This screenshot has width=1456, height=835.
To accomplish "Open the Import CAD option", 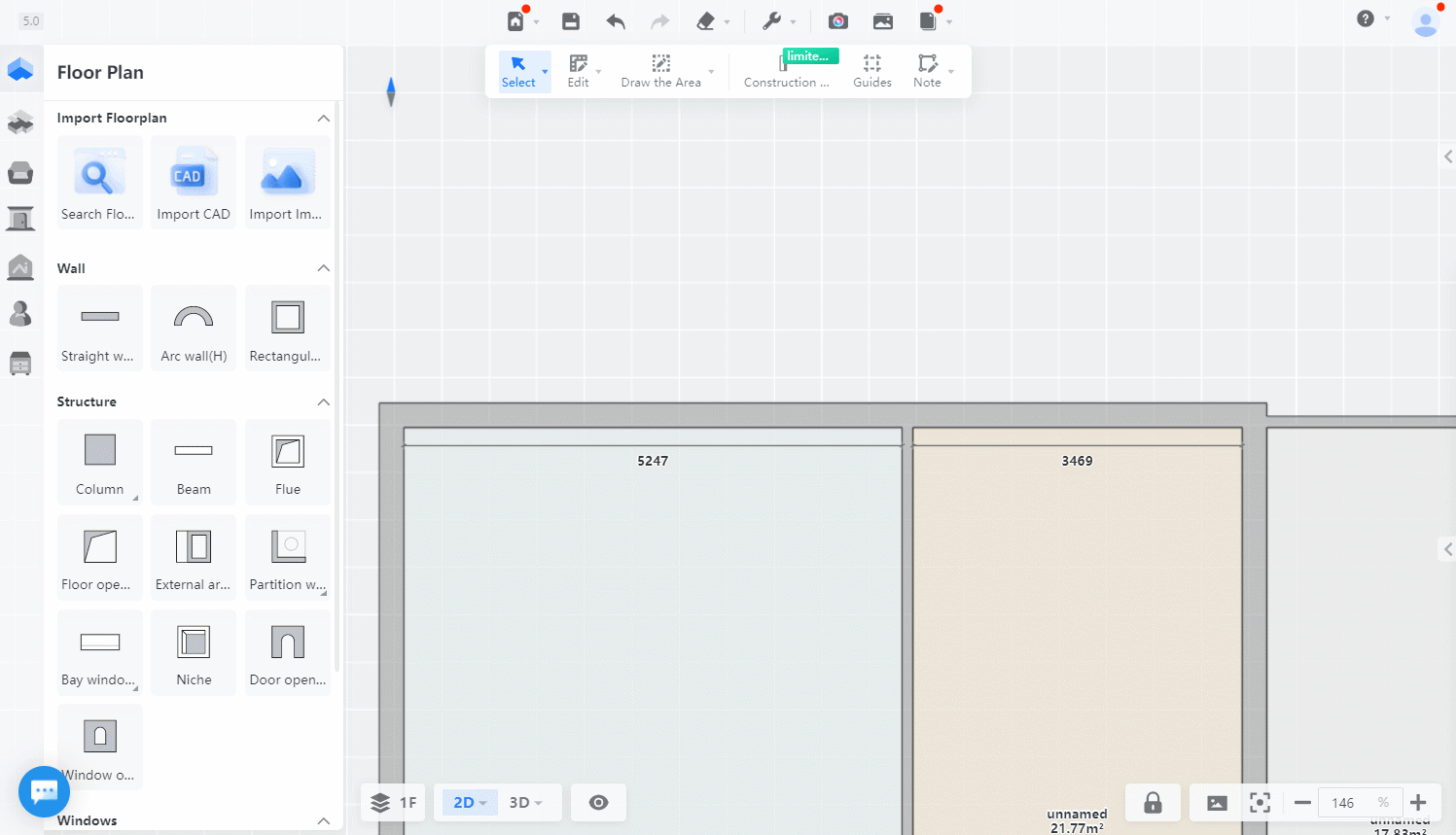I will pos(194,183).
